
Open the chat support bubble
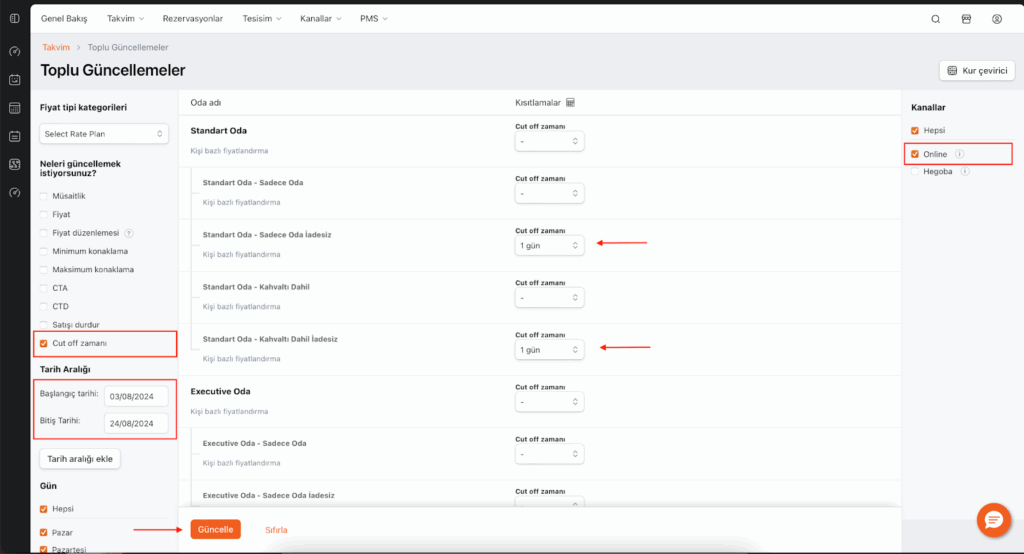coord(993,520)
